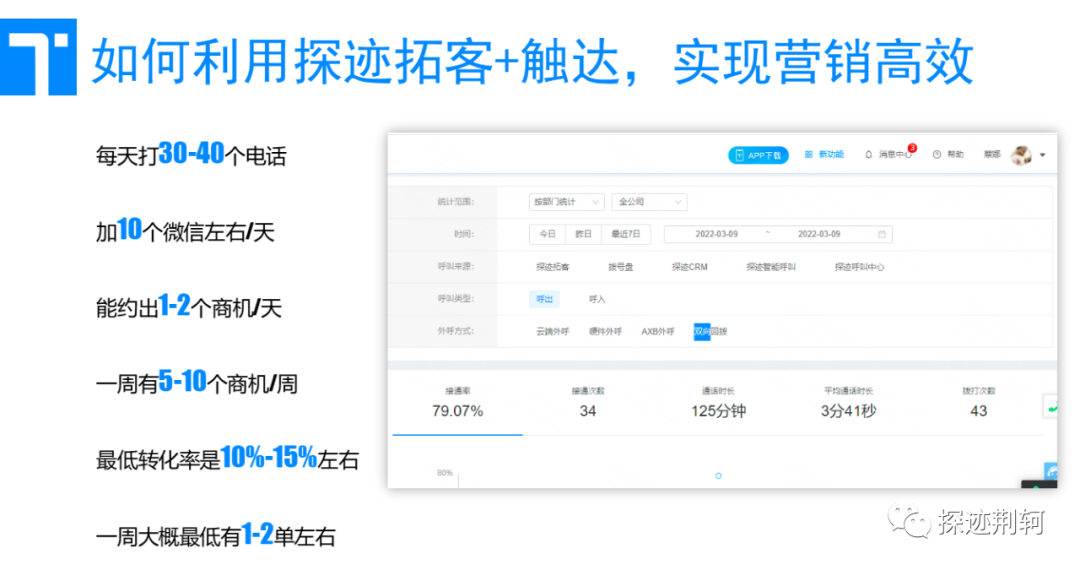Click the line 能约出1-2个商机/天

pyautogui.click(x=189, y=306)
